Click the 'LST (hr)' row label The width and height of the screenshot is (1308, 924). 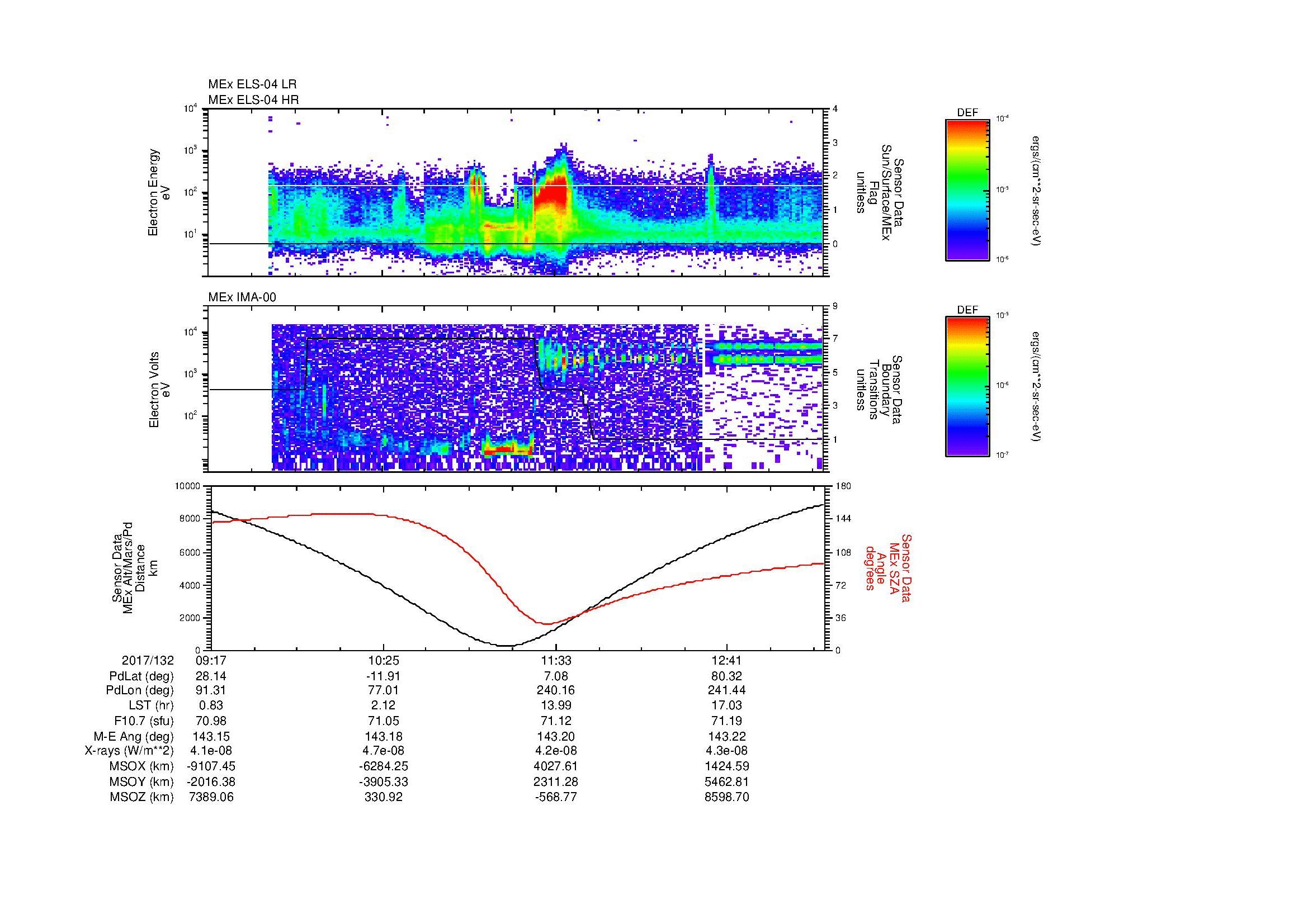(151, 706)
